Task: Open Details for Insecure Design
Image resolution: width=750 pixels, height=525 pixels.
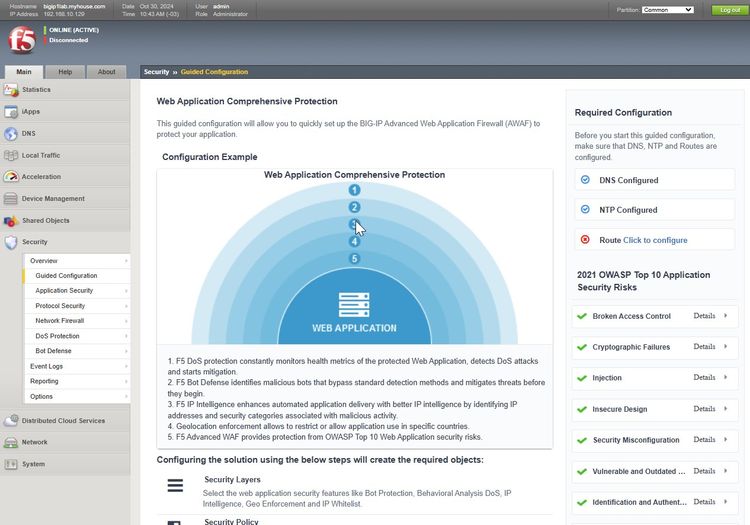Action: tap(704, 409)
